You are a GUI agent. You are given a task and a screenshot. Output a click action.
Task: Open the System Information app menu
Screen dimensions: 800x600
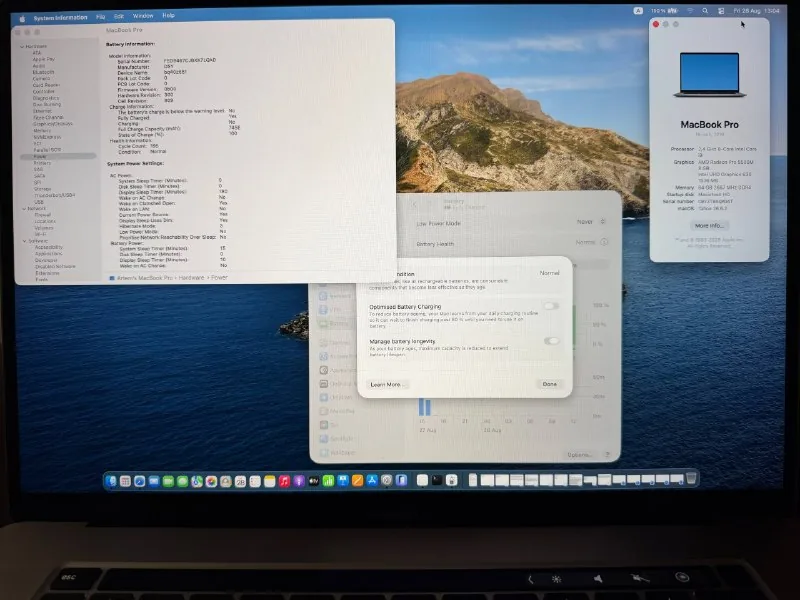60,18
